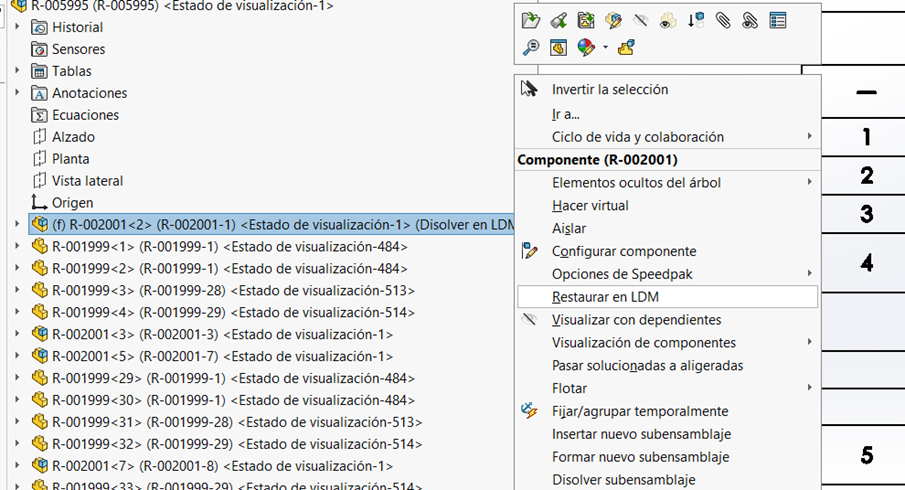Open Component Properties list icon
Image resolution: width=905 pixels, height=490 pixels.
point(777,21)
